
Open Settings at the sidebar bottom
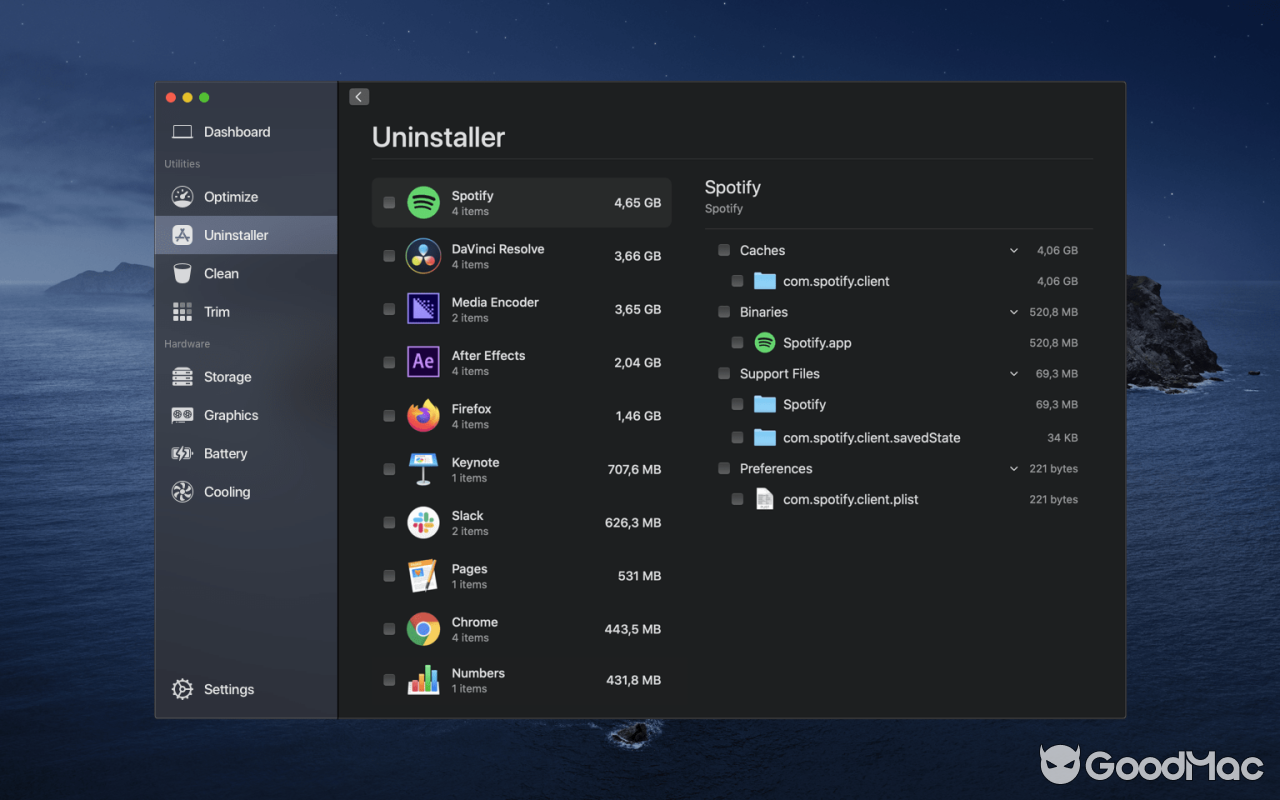(x=228, y=689)
